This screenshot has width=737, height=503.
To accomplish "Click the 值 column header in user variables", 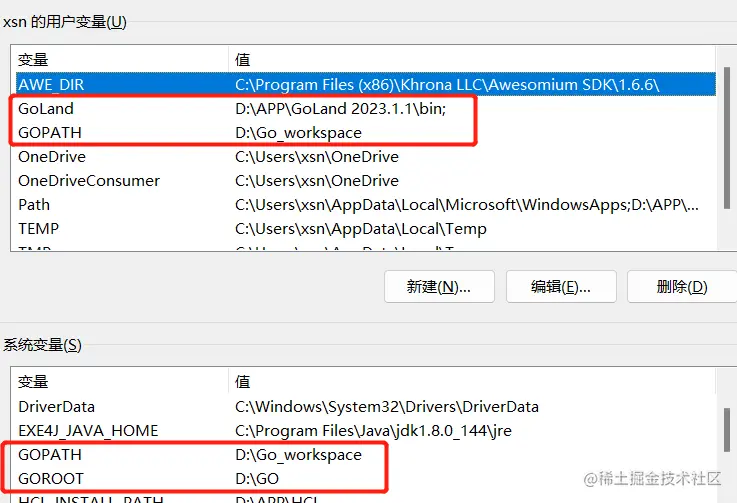I will coord(243,60).
